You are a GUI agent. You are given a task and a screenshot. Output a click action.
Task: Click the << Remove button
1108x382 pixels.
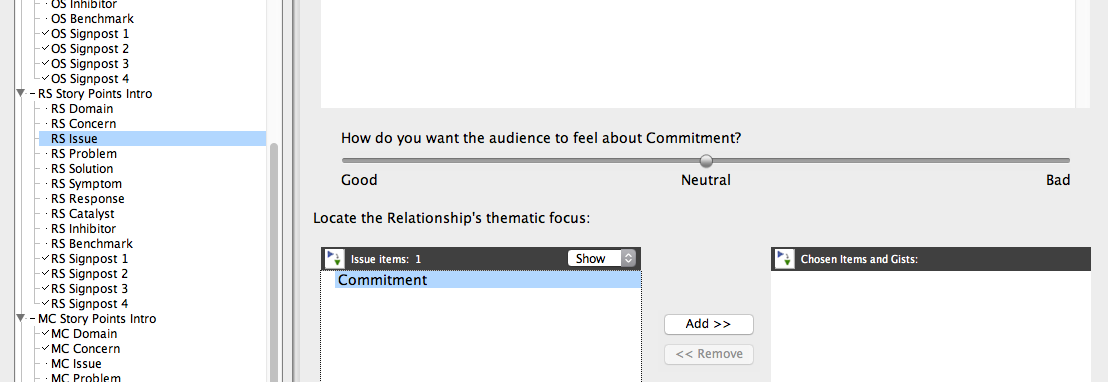click(709, 354)
